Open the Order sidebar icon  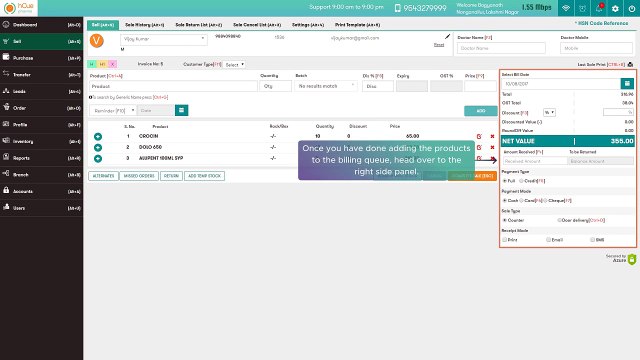pos(6,107)
